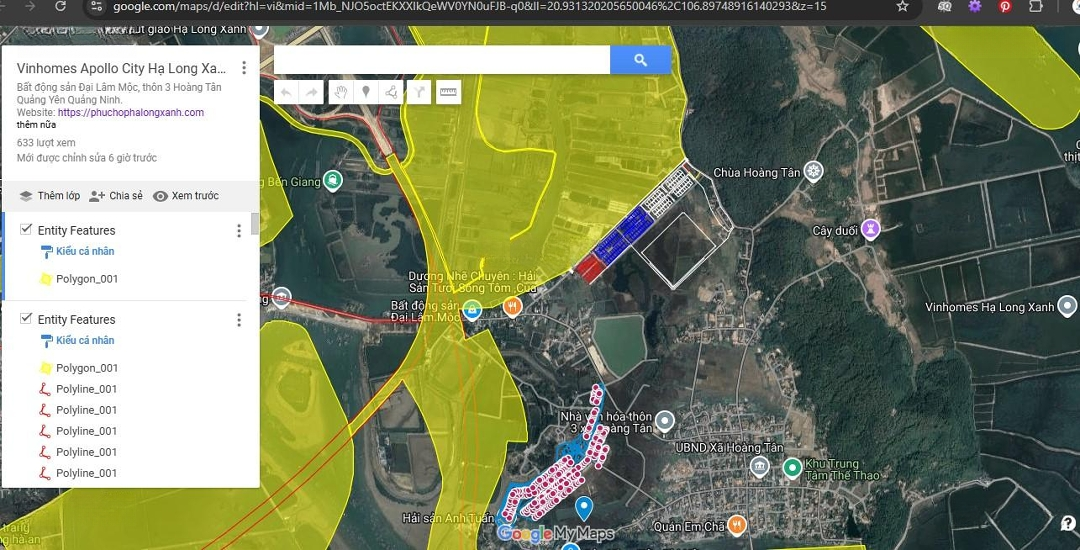Image resolution: width=1080 pixels, height=550 pixels.
Task: Open the phuchophalongxanh.com website link
Action: (131, 112)
